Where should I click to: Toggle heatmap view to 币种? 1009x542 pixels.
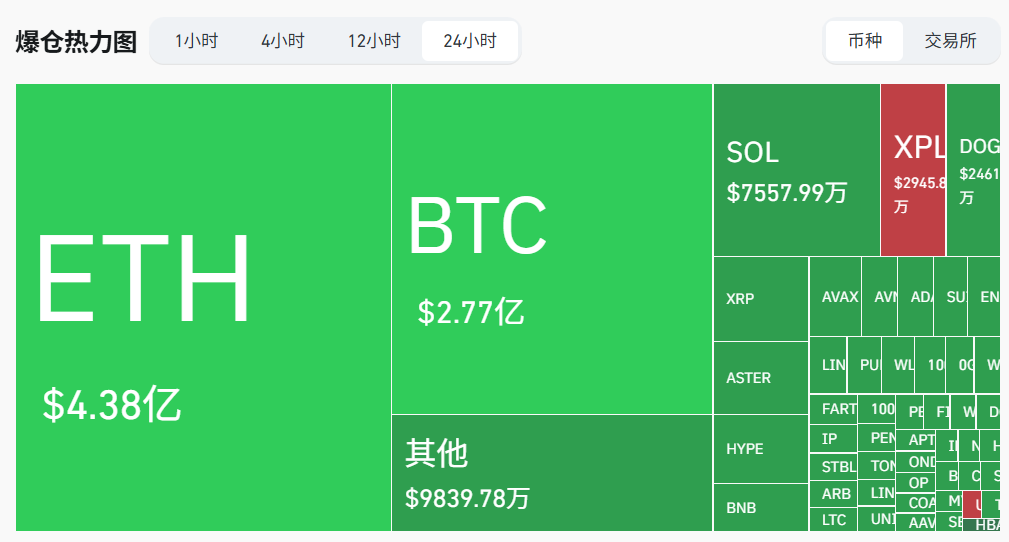865,41
